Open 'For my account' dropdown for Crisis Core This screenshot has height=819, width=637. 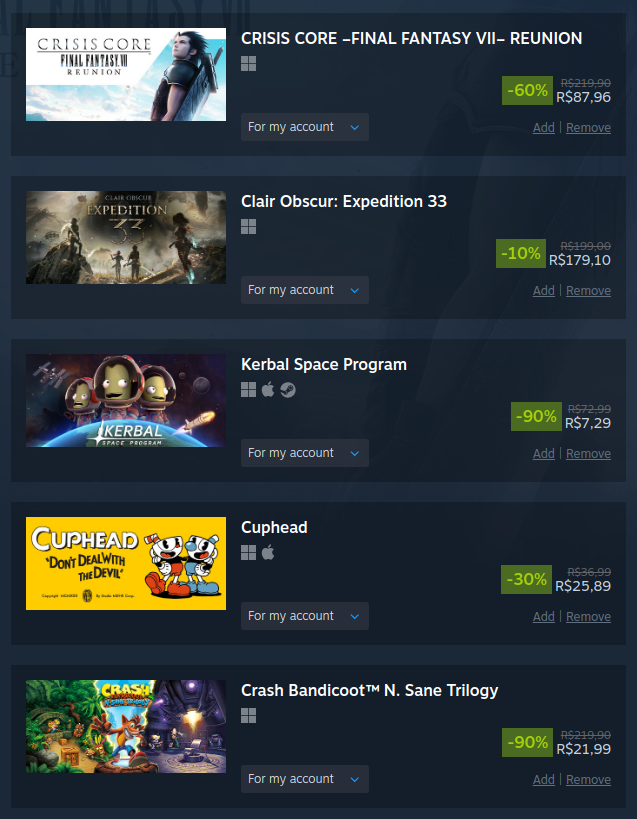(x=305, y=127)
